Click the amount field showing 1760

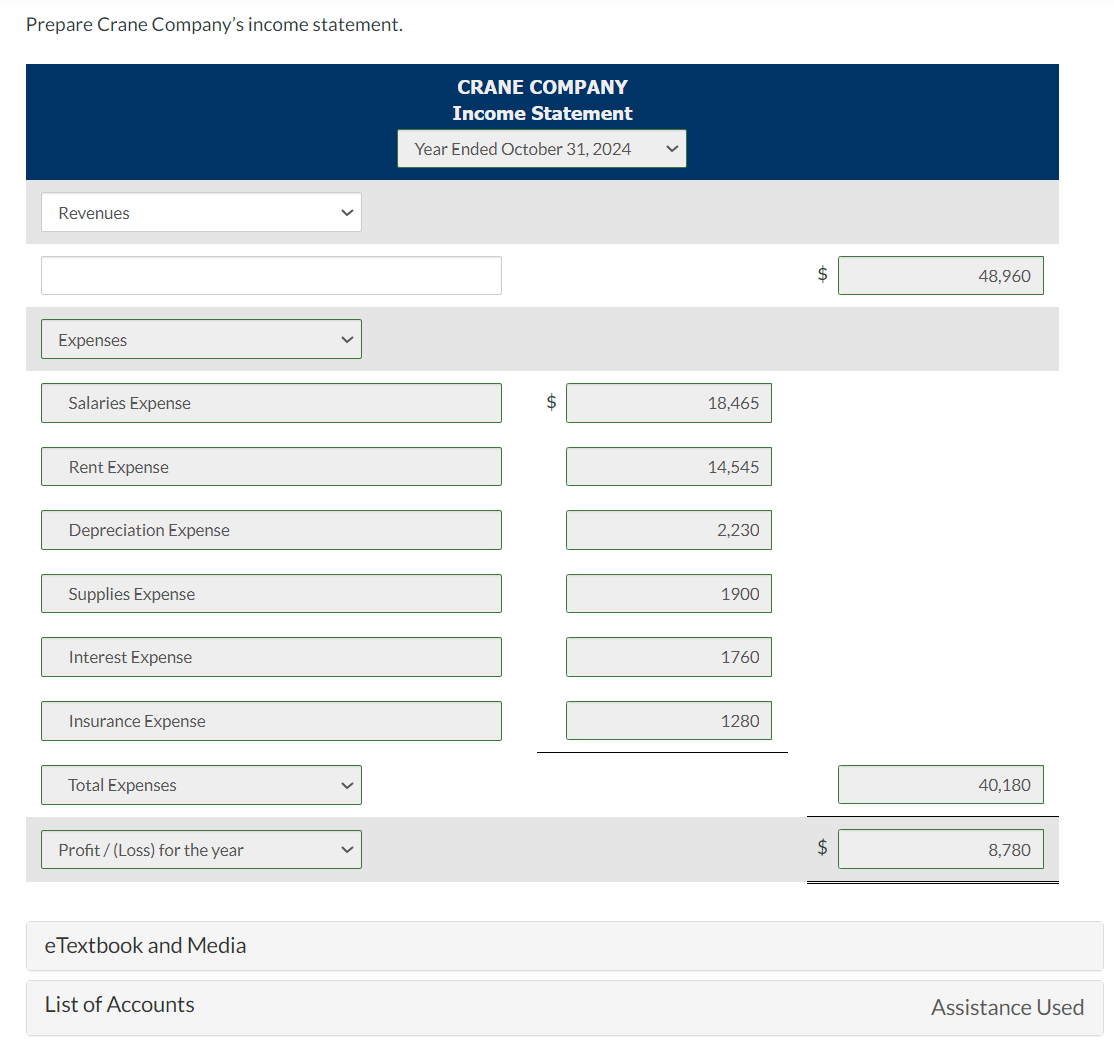coord(669,657)
